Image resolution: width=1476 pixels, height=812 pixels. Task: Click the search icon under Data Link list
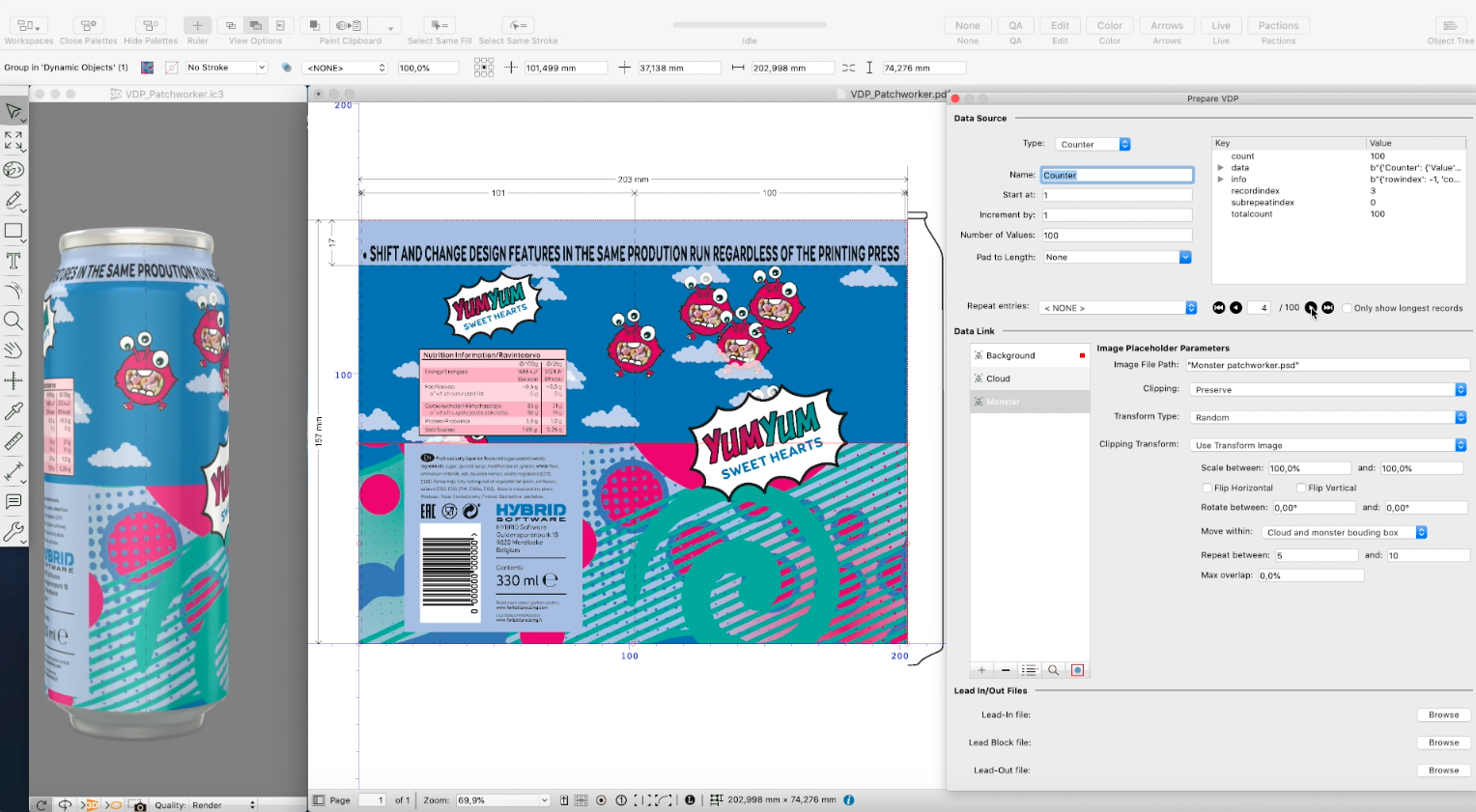pos(1053,670)
